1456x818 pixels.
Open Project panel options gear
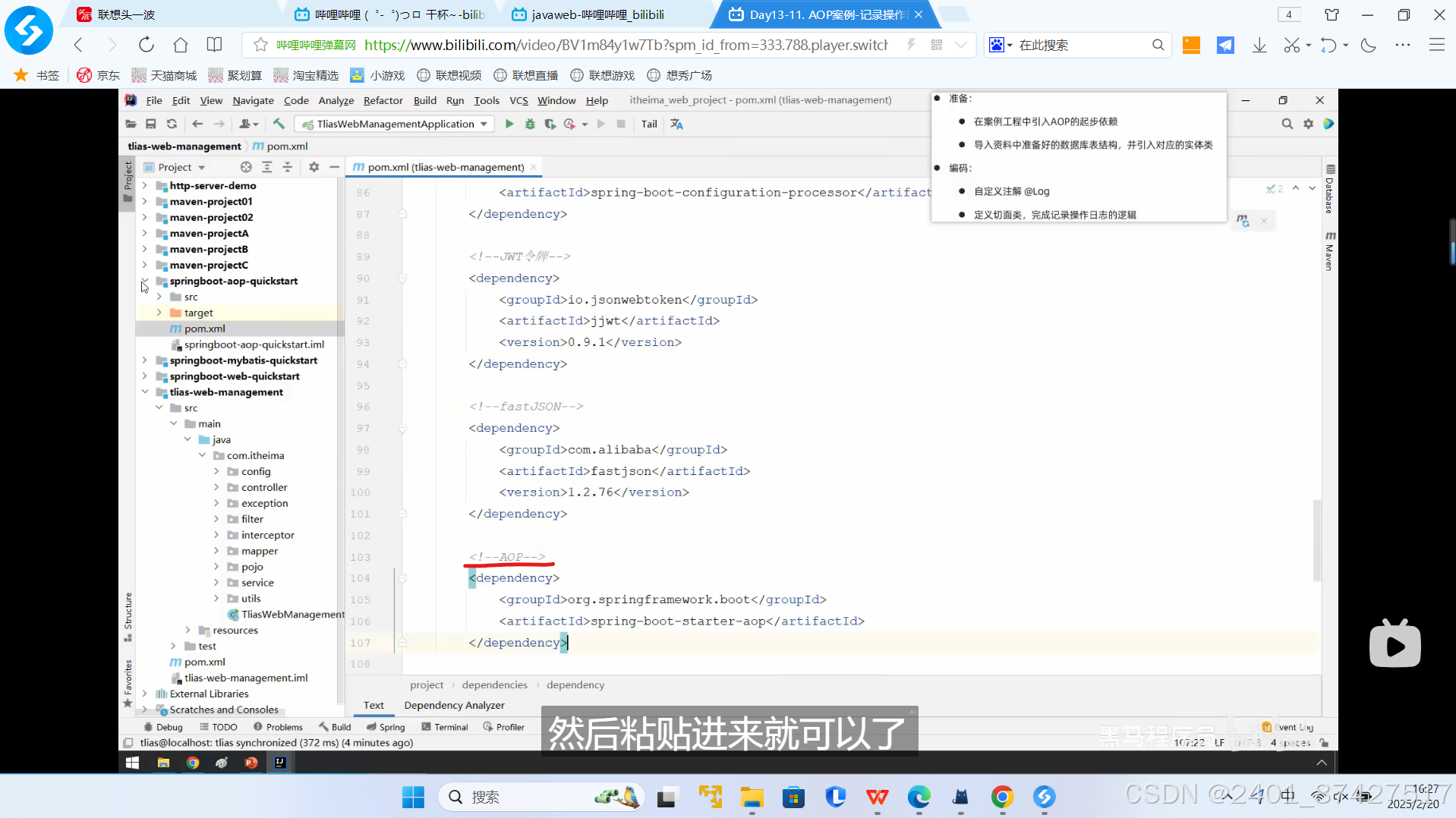(x=314, y=167)
